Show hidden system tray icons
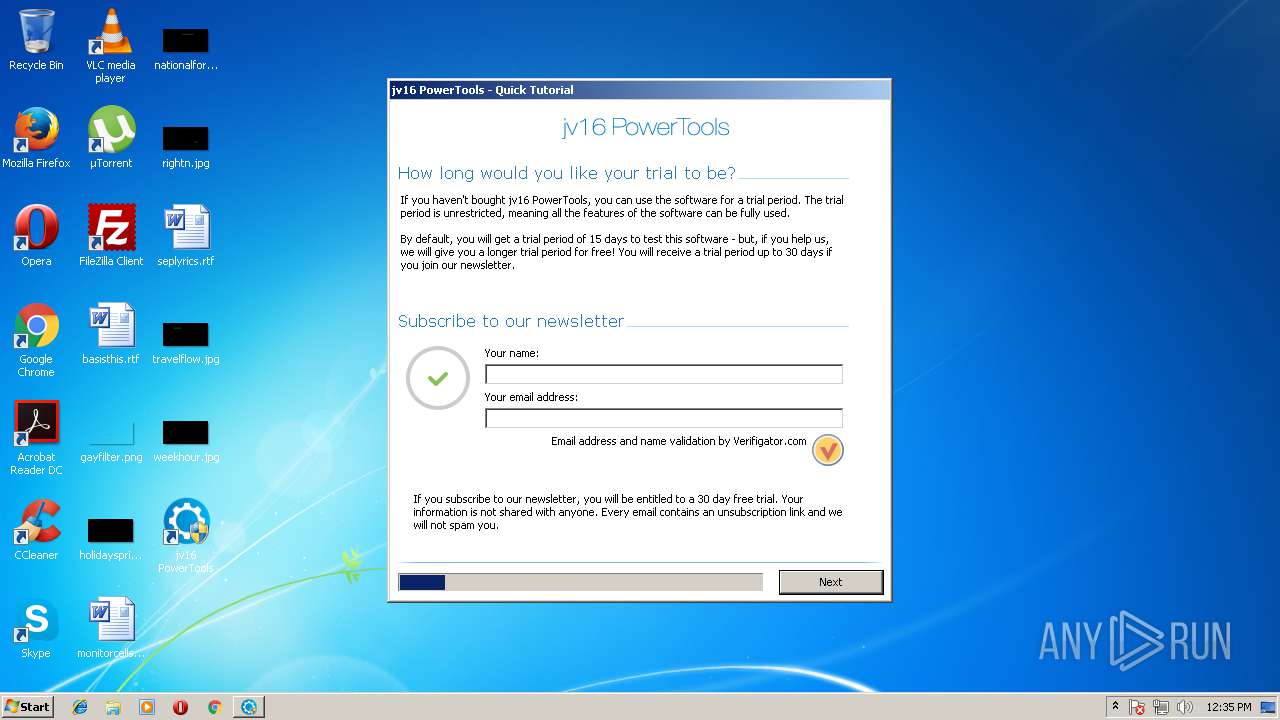Viewport: 1280px width, 720px height. click(1115, 707)
